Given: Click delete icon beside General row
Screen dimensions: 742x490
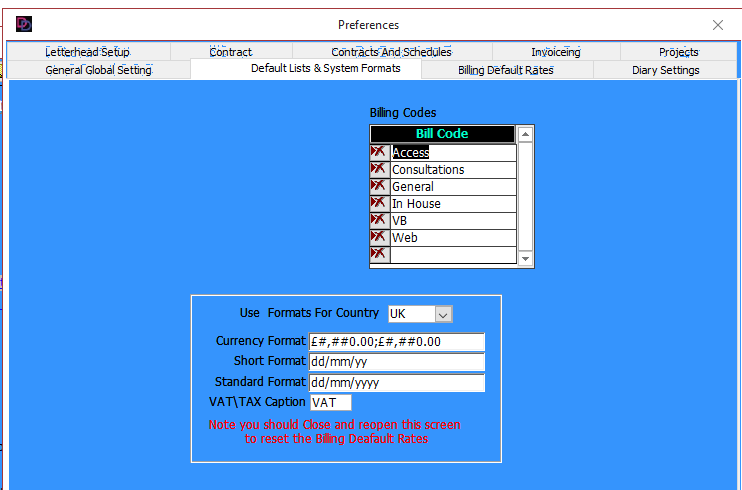Looking at the screenshot, I should 380,187.
